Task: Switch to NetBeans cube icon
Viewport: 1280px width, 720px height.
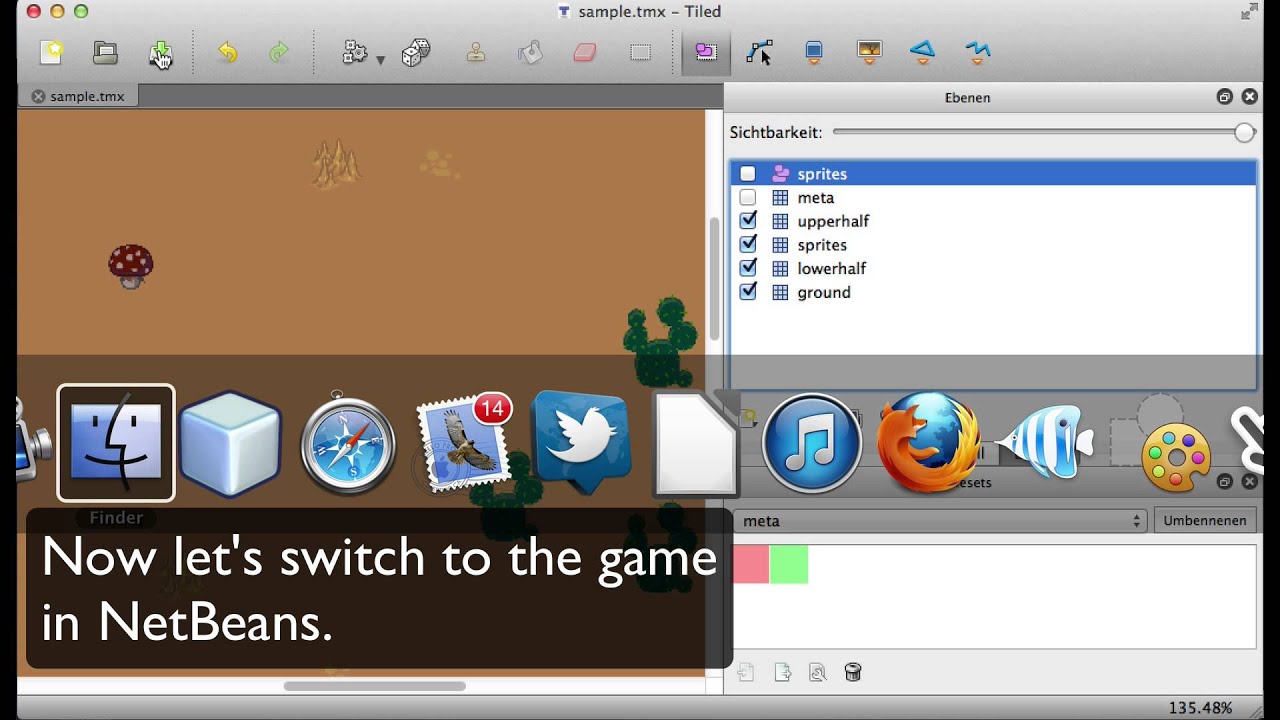Action: [x=231, y=443]
